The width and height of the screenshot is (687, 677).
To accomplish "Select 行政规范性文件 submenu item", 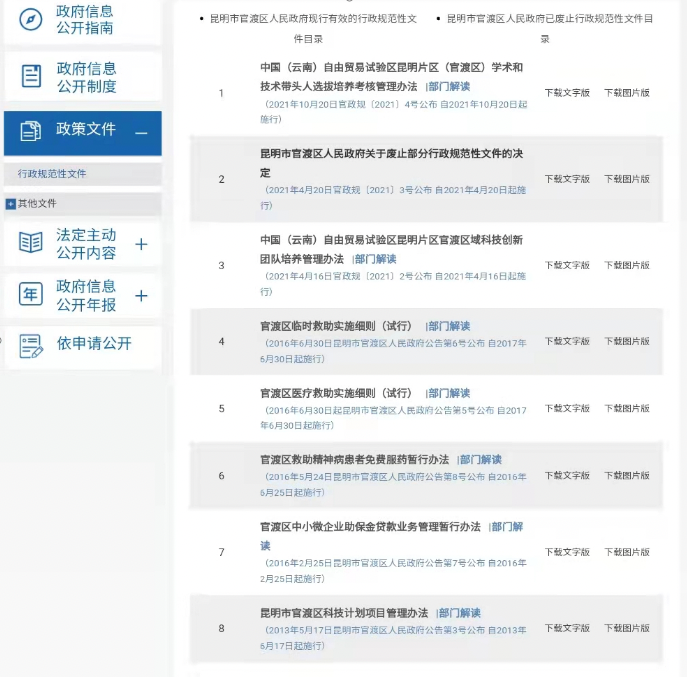I will click(52, 174).
